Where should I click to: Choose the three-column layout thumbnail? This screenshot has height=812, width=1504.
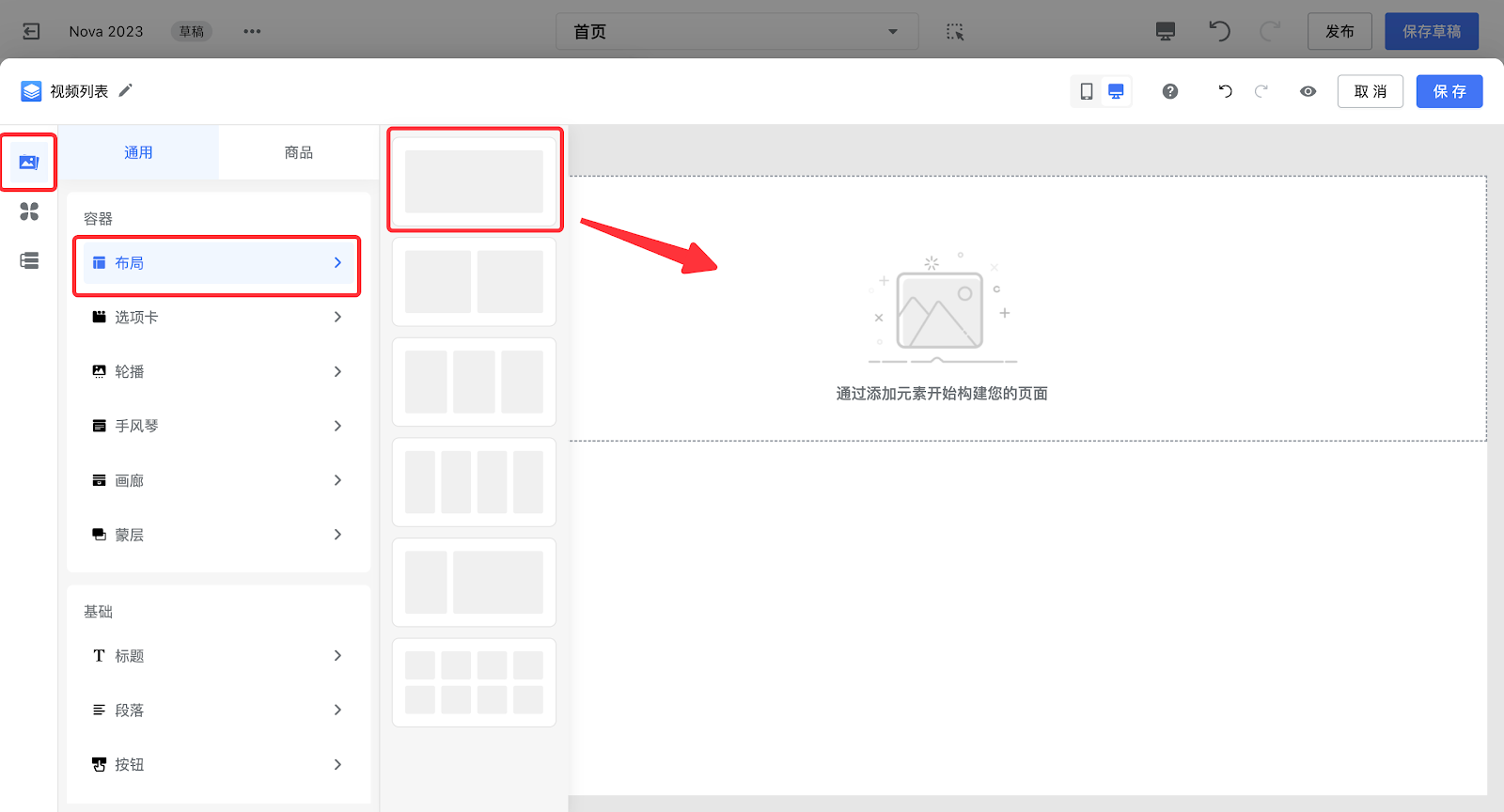point(474,382)
